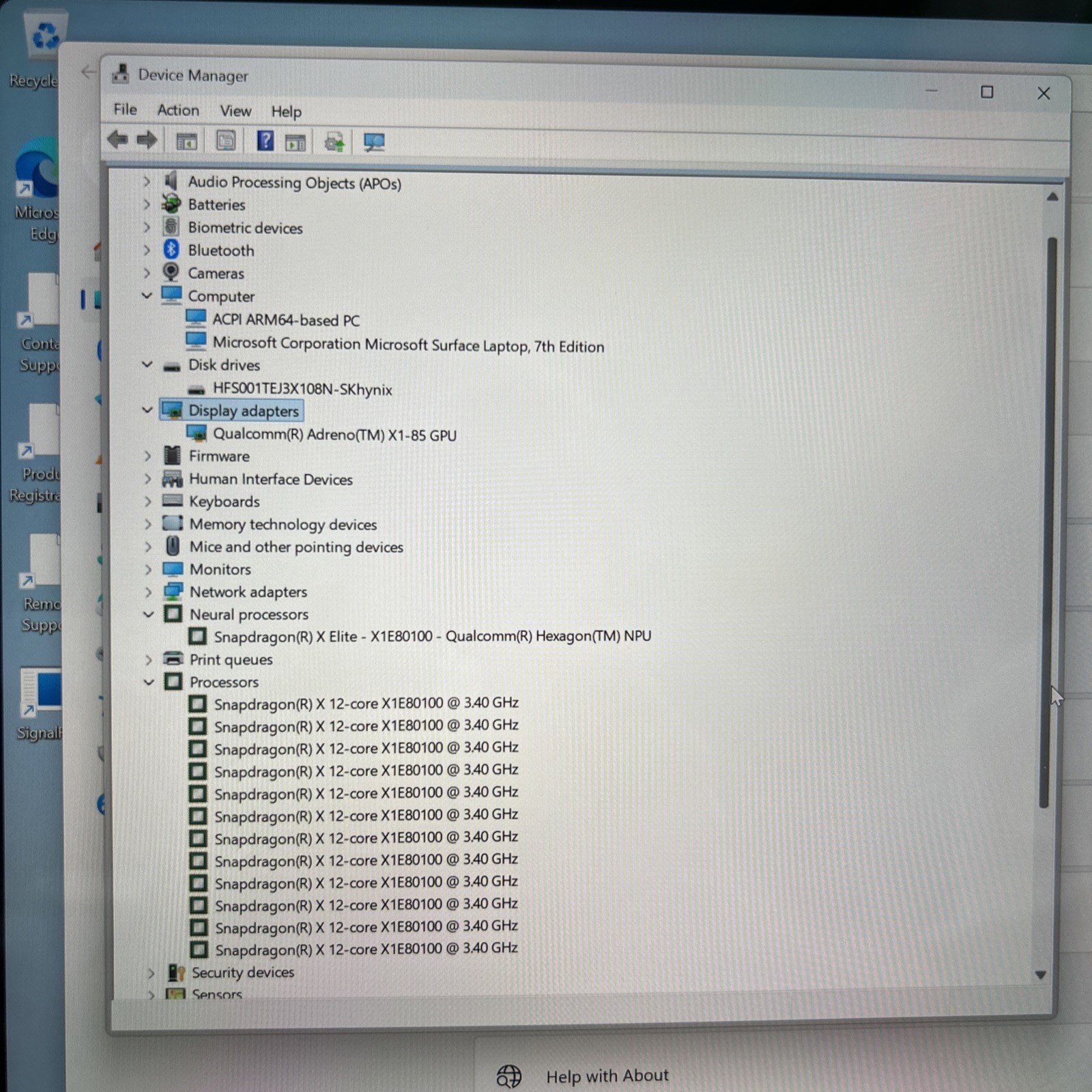Open the File menu
The width and height of the screenshot is (1092, 1092).
click(126, 109)
